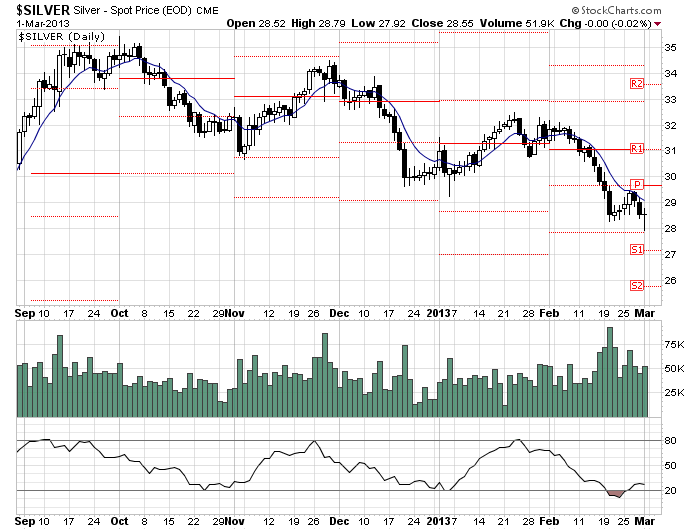Click the '$SILVER (Daily)' legend label

point(62,37)
